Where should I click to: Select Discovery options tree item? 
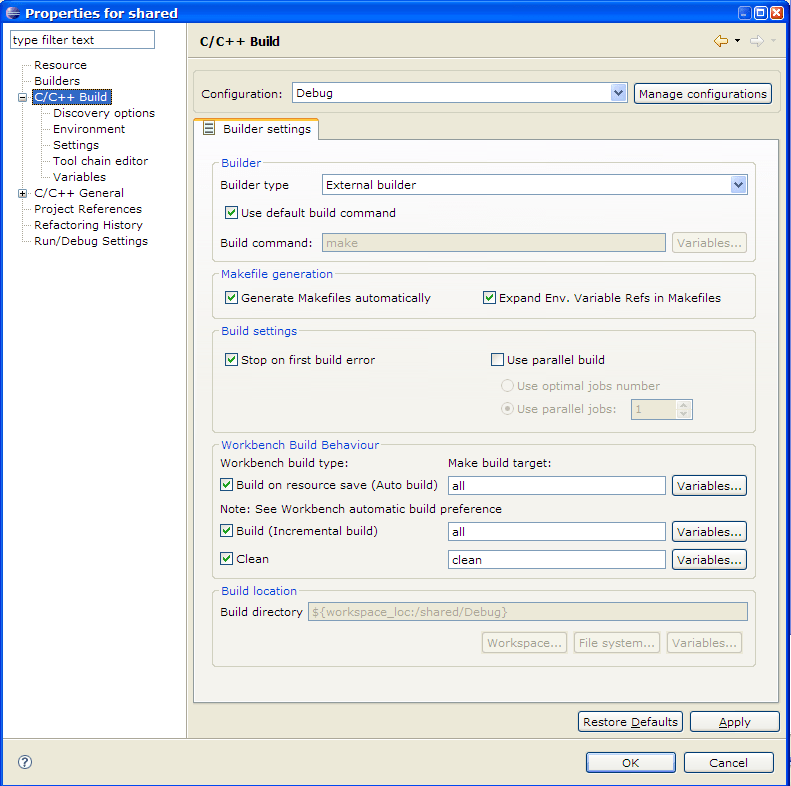104,113
